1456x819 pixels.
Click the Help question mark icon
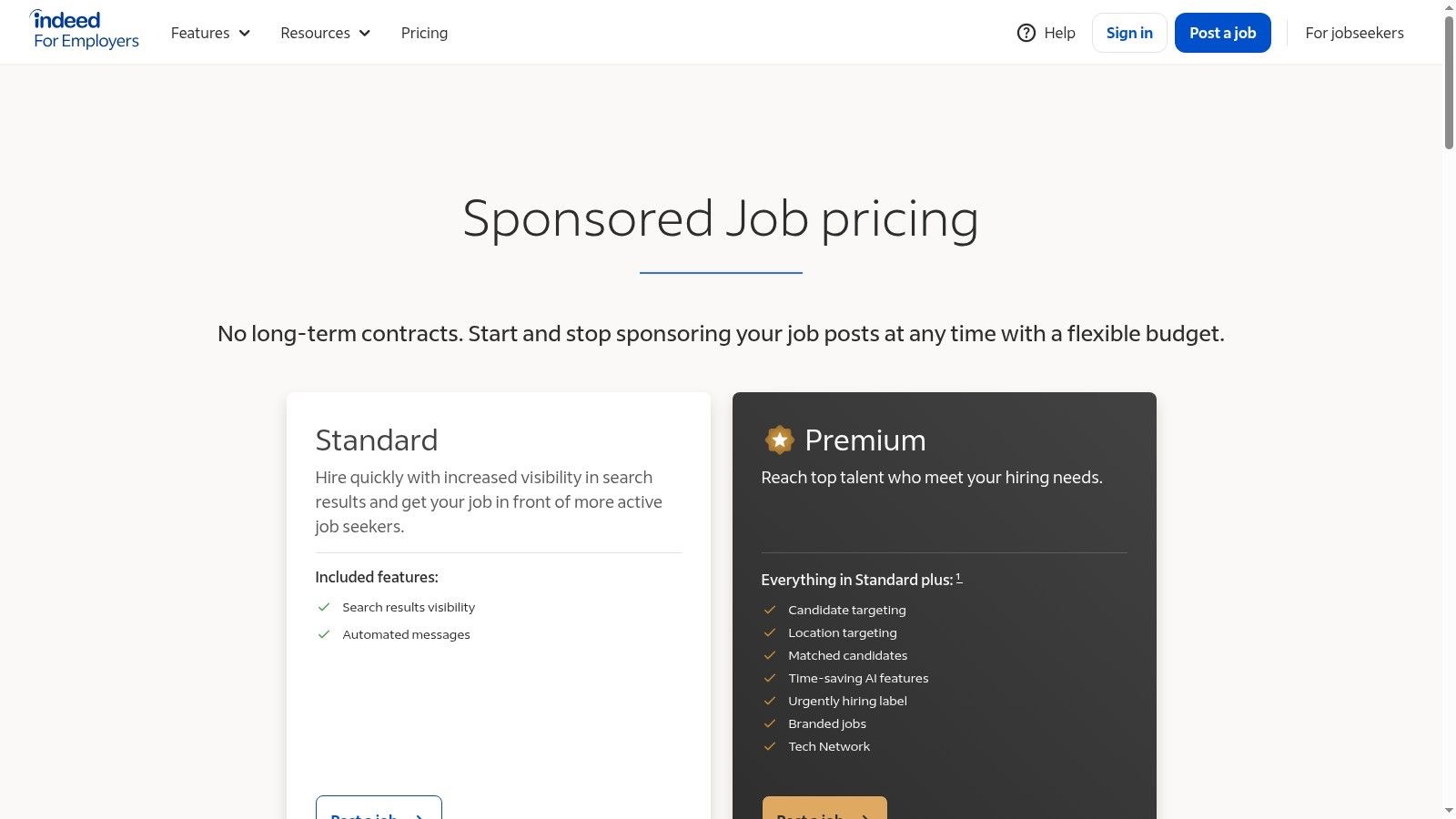(1026, 33)
